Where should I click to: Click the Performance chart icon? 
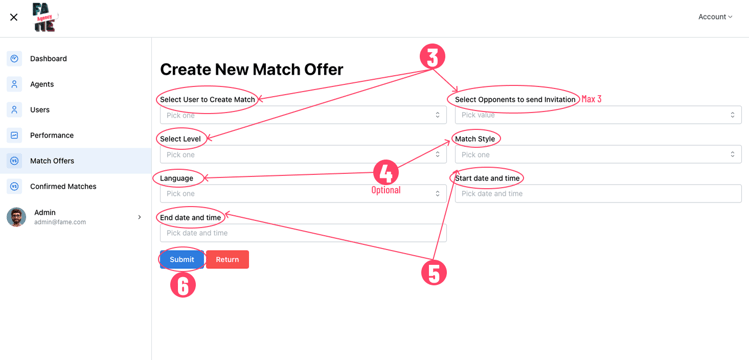(x=14, y=135)
